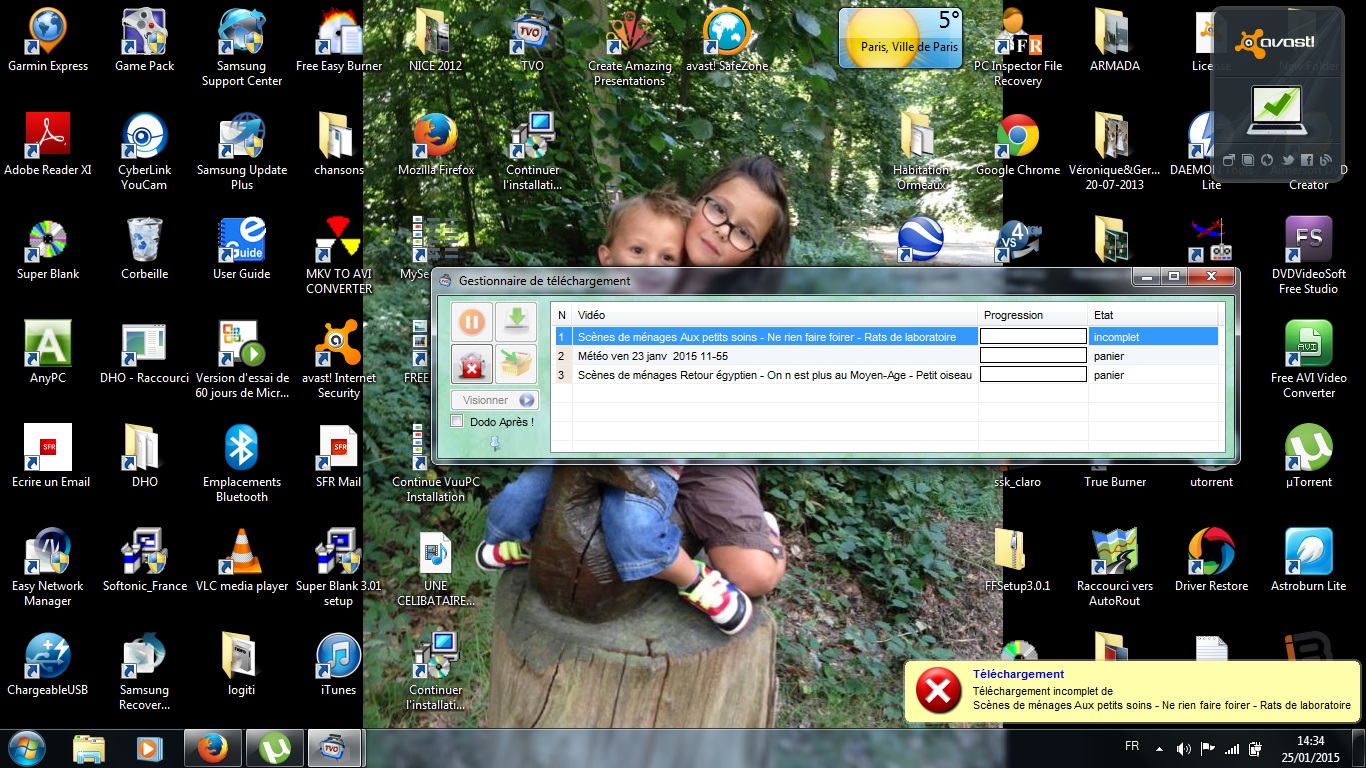Pause the download with the orange pause button

472,322
